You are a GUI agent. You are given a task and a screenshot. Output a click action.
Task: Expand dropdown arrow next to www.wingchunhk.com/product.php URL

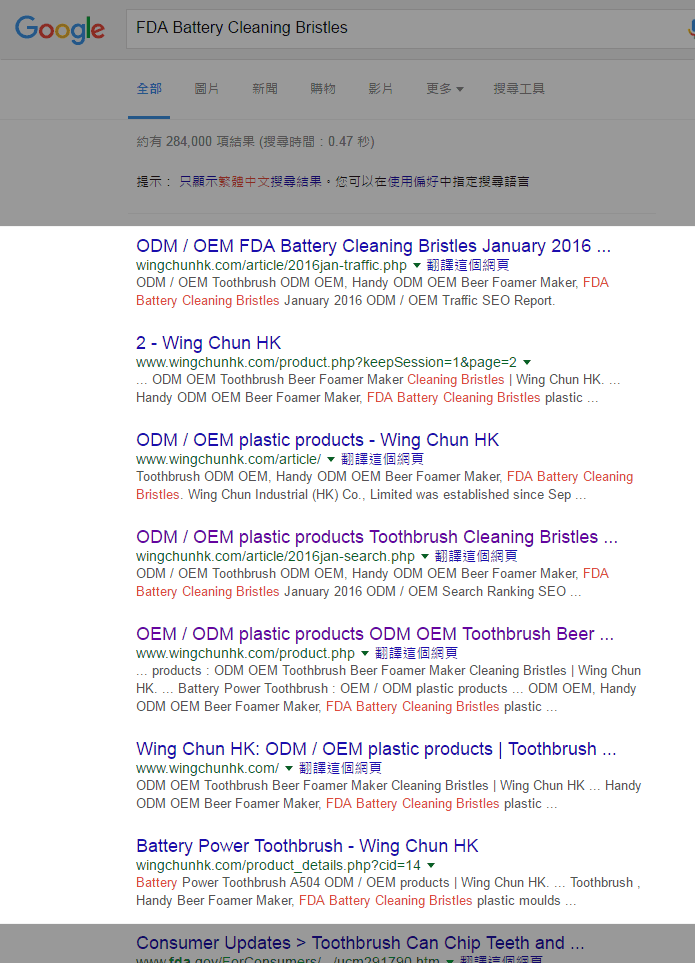365,653
